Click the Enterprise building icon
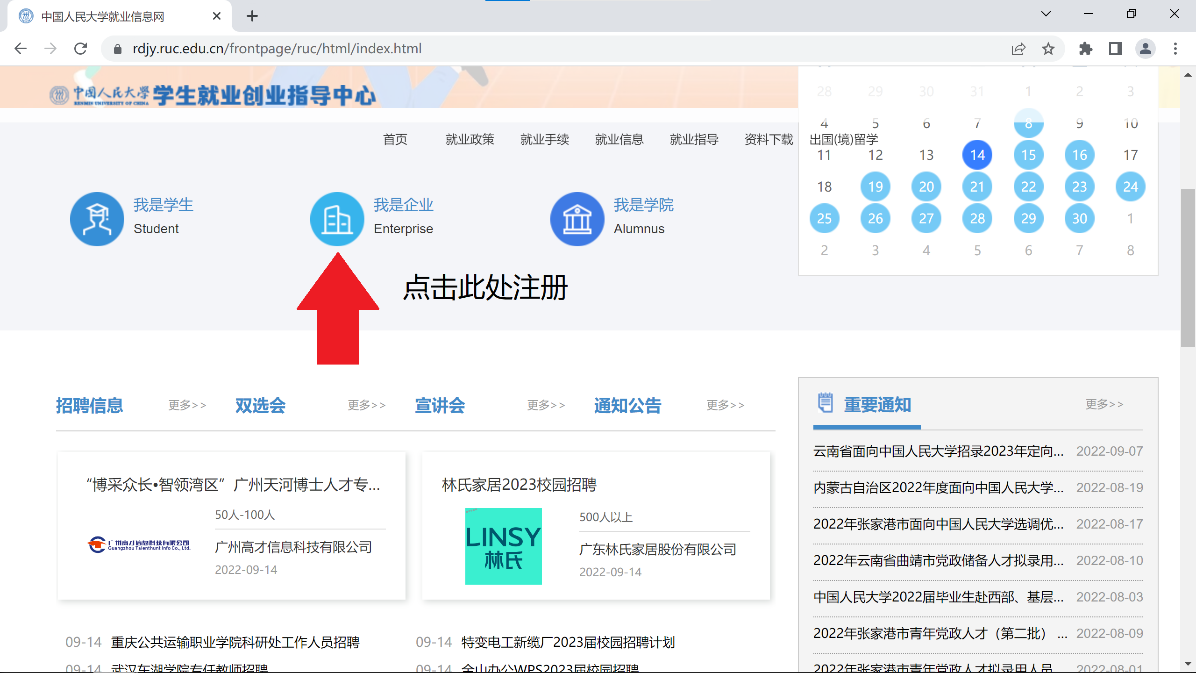Viewport: 1196px width, 673px height. click(337, 219)
